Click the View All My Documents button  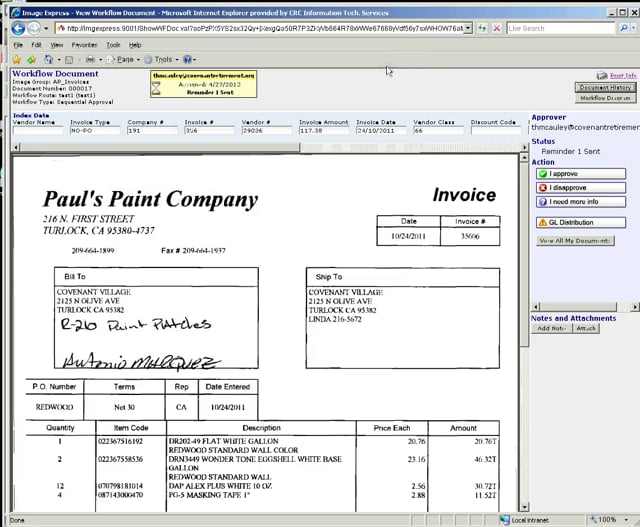click(x=575, y=241)
